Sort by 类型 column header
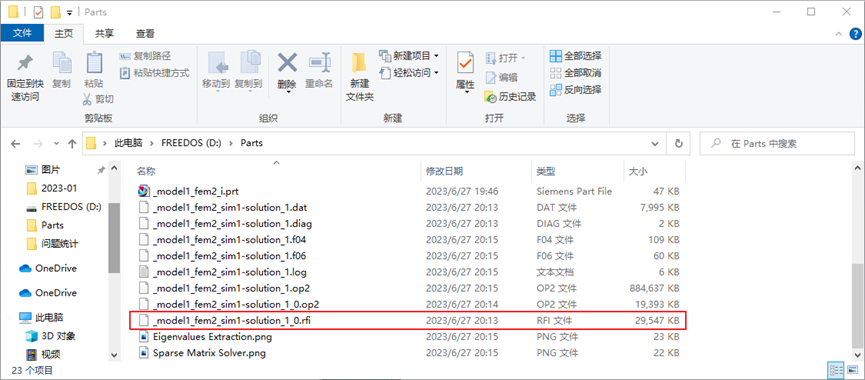 pos(546,172)
